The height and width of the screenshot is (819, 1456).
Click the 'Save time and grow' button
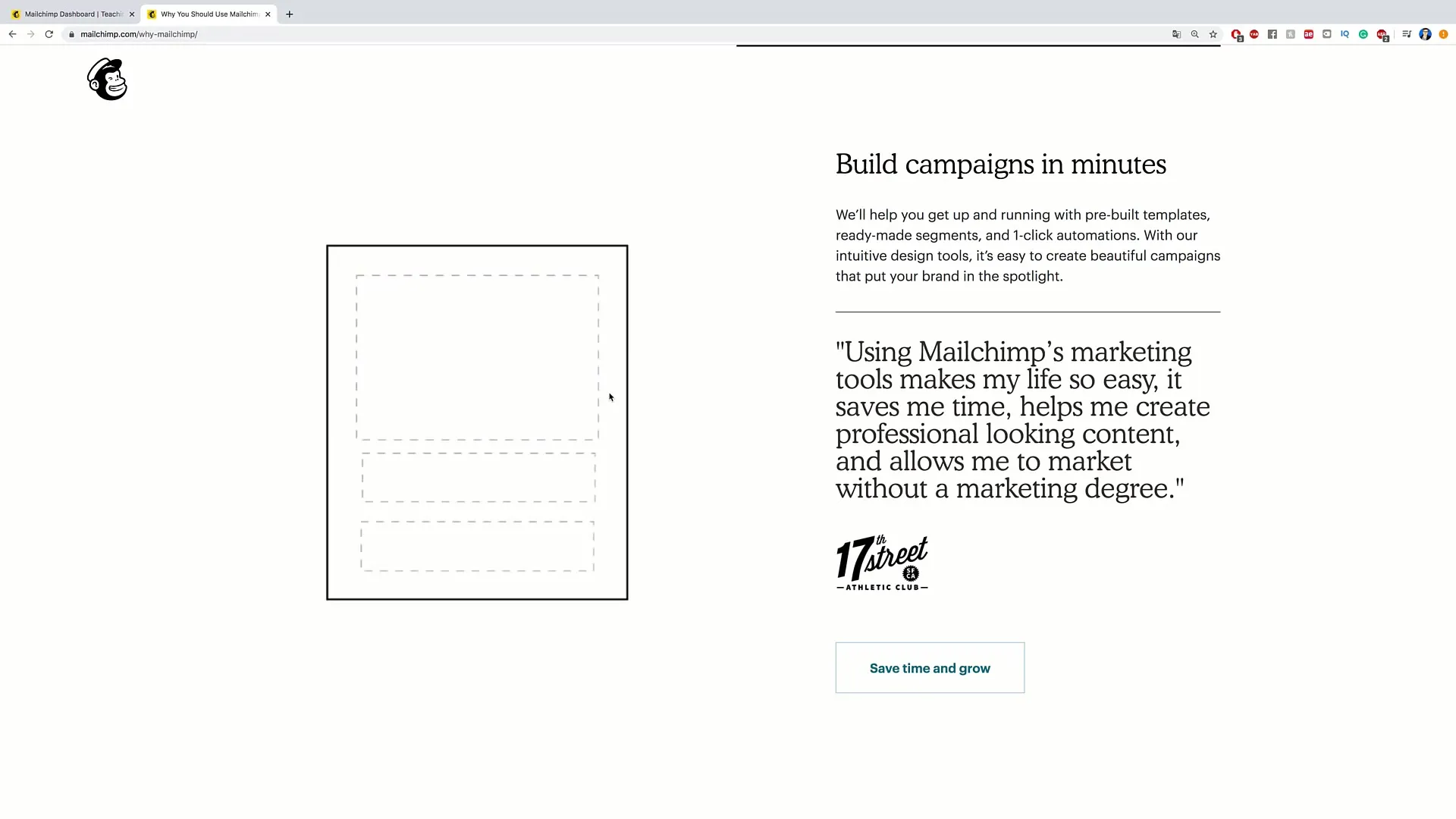coord(930,668)
